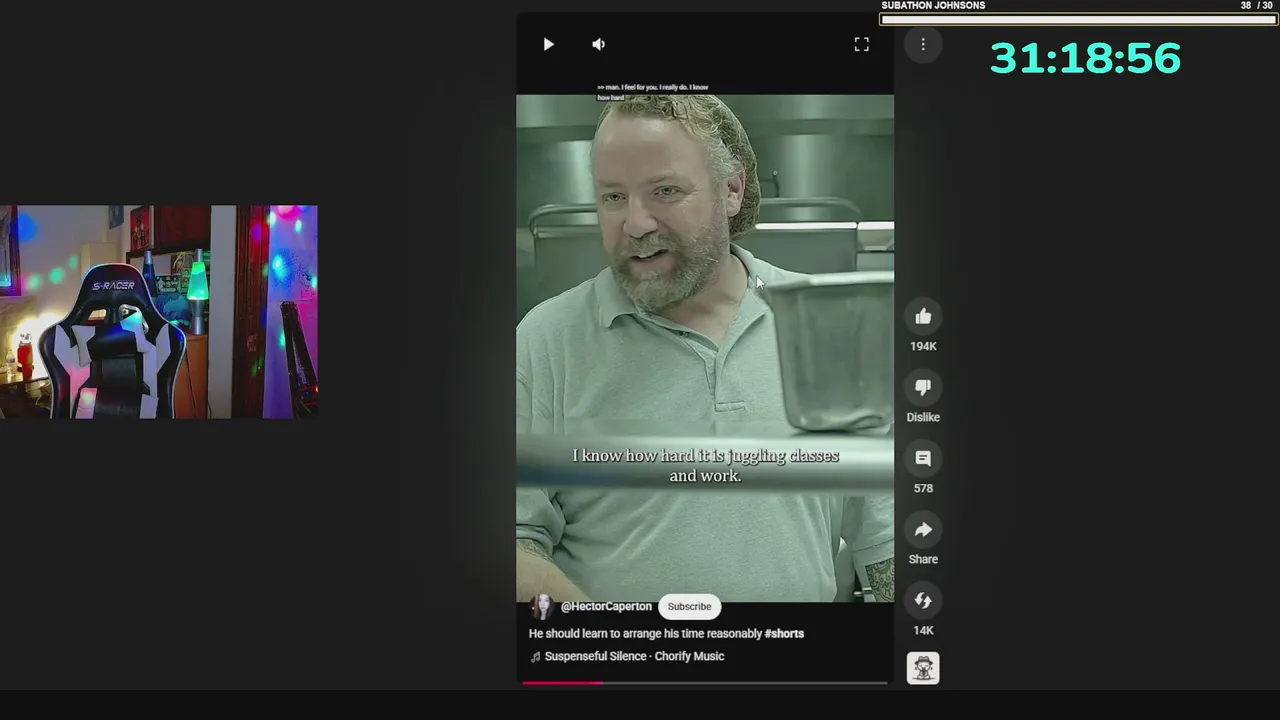Subscribe to @HectorCaperton
The width and height of the screenshot is (1280, 720).
coord(689,606)
